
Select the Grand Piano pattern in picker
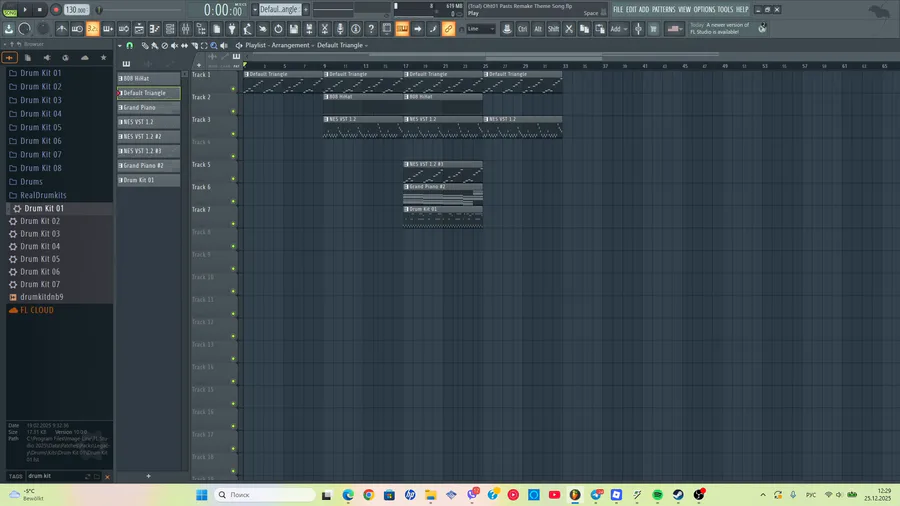[x=149, y=107]
